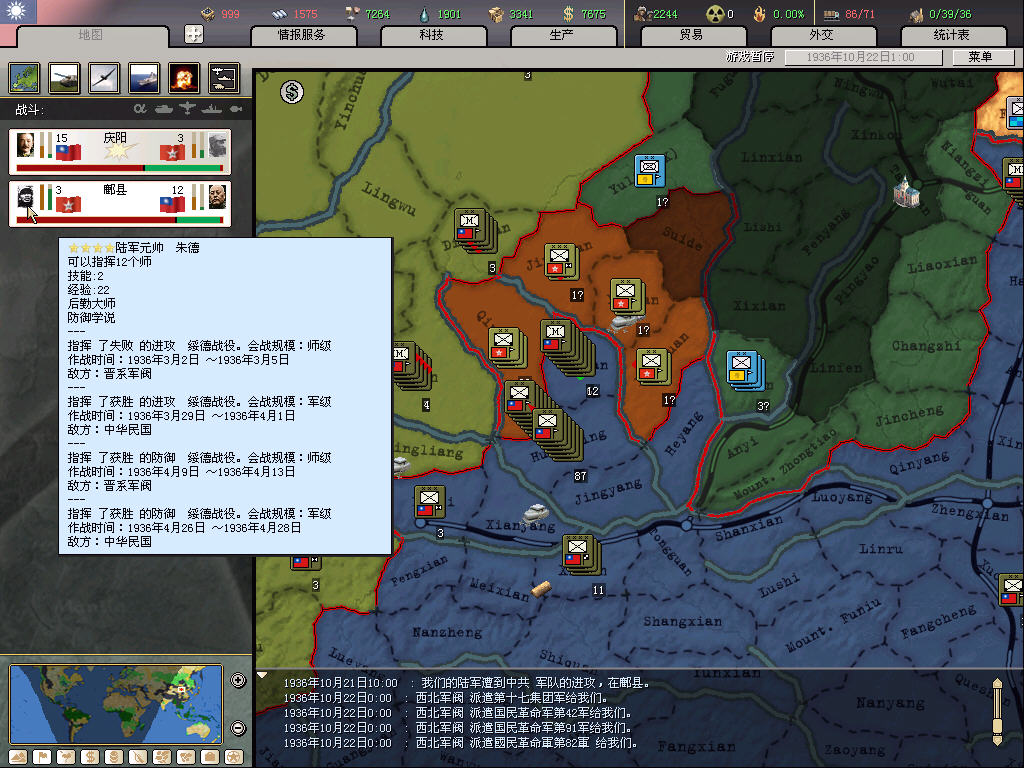This screenshot has height=768, width=1024.
Task: Select the air units plane icon
Action: coord(103,77)
